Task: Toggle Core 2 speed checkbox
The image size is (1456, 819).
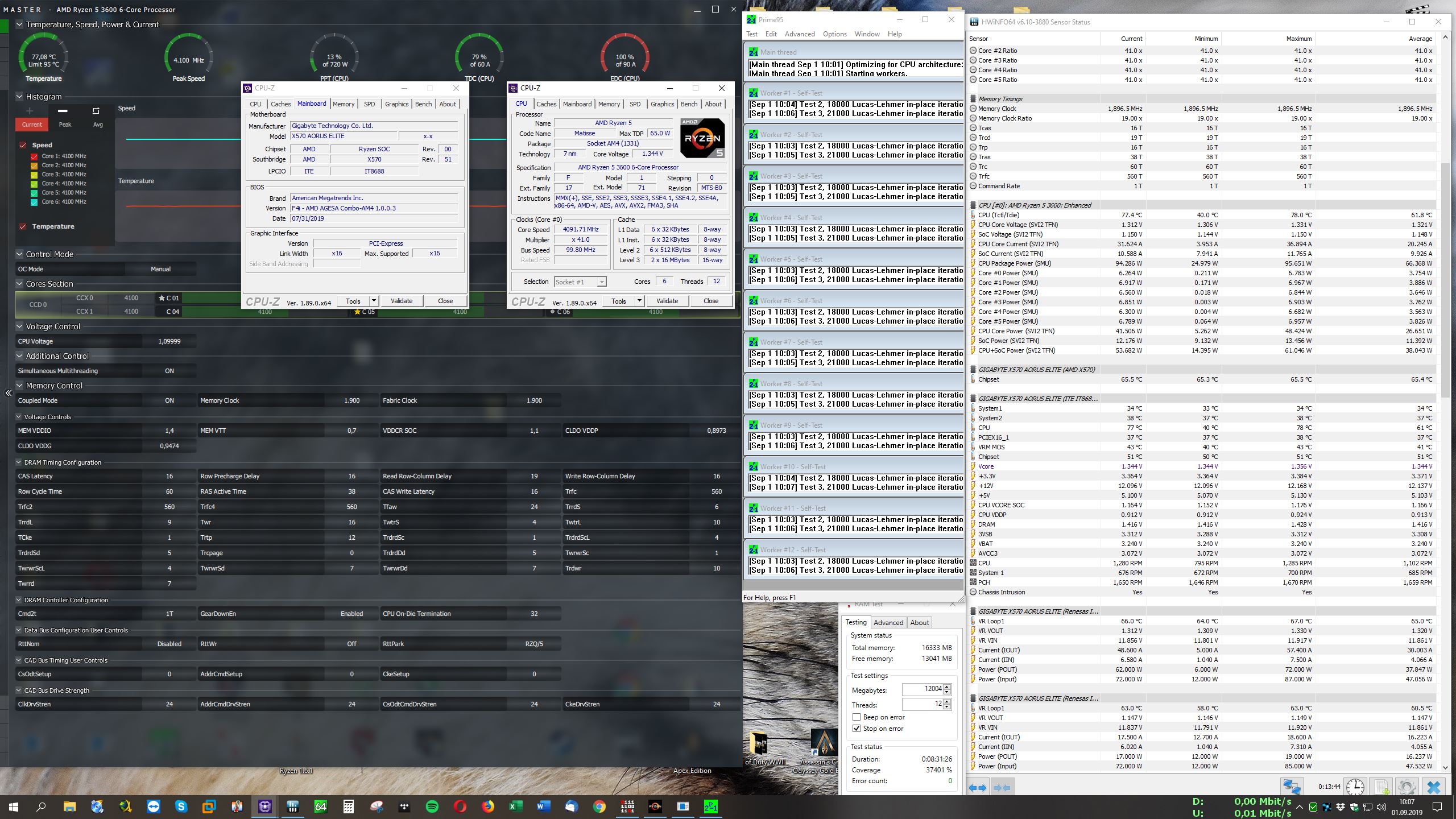Action: (x=34, y=166)
